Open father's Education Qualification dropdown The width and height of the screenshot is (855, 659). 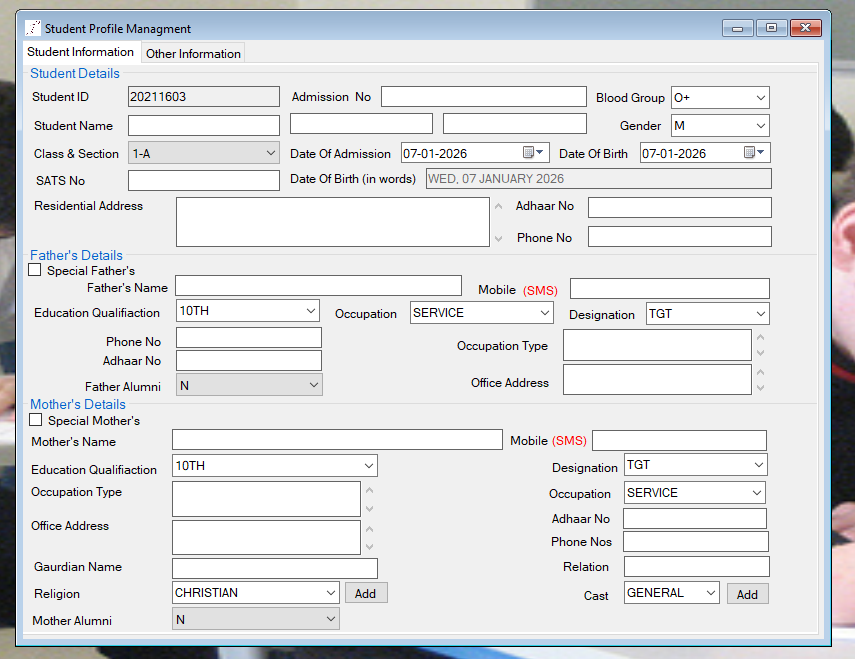tap(310, 311)
